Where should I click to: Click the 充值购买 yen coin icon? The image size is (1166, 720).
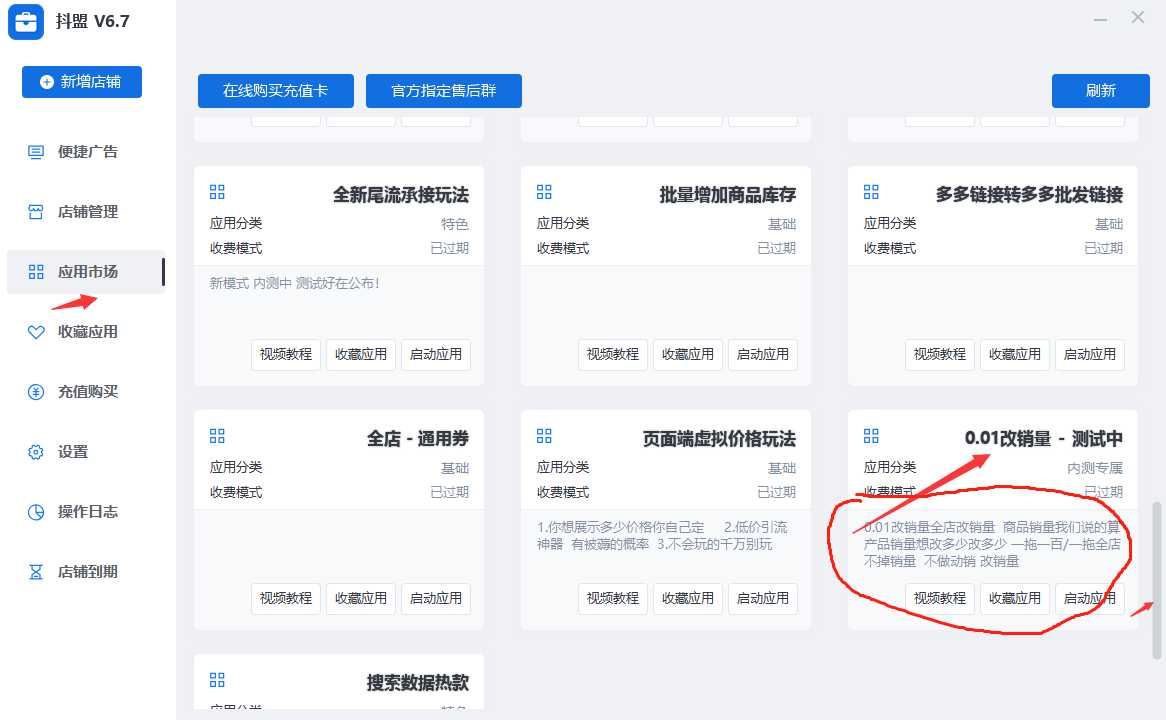(x=36, y=392)
